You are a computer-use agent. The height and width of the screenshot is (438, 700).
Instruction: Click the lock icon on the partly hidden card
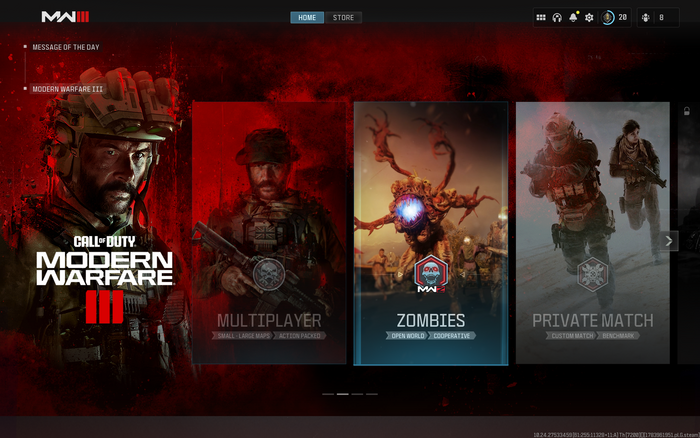click(687, 111)
